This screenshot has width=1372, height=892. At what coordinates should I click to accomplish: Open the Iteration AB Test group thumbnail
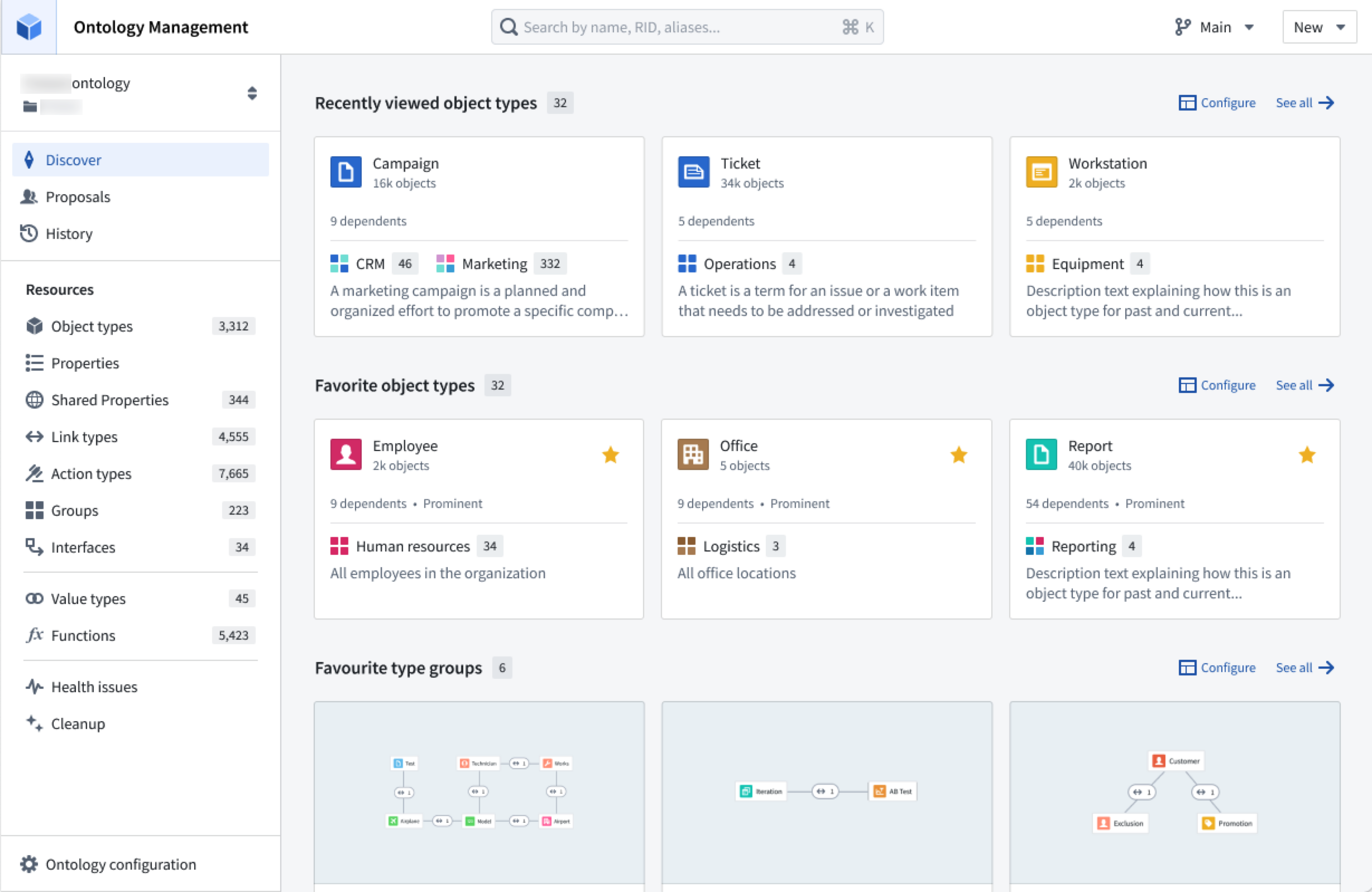(x=827, y=792)
